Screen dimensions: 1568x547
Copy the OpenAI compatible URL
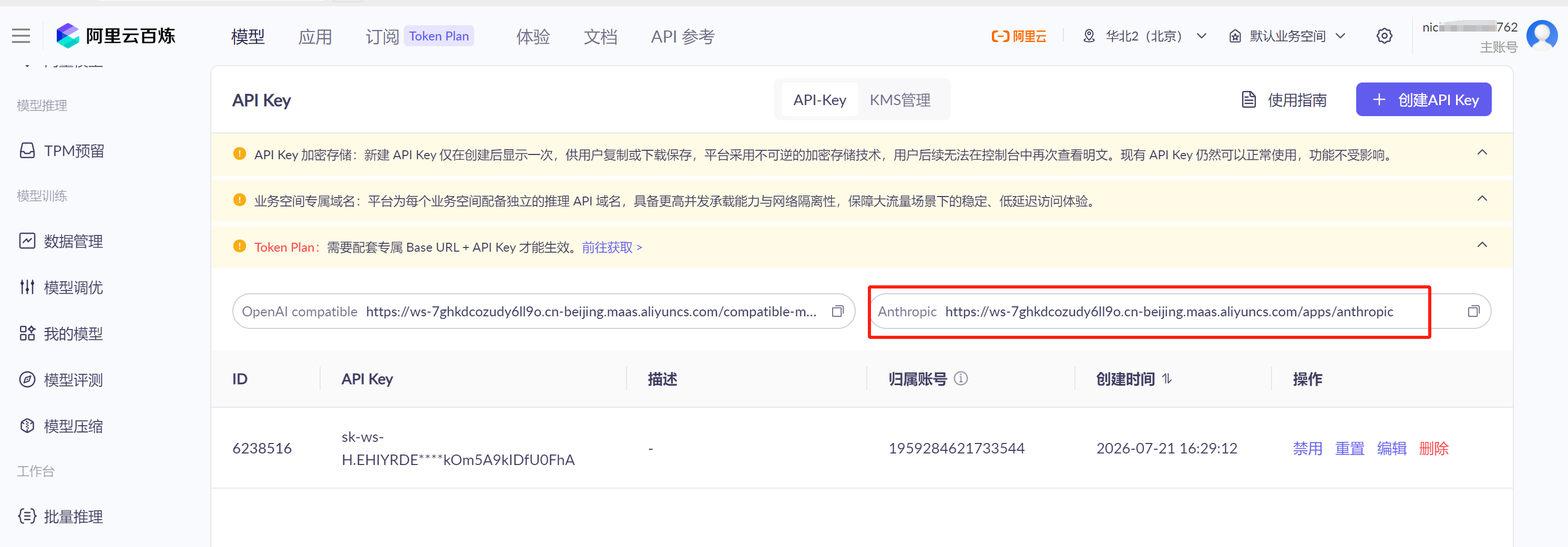(x=838, y=312)
